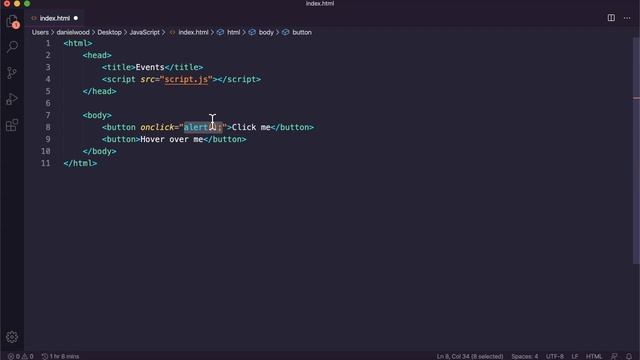Click the 'Click me' button text on line 8
640x360 pixels.
[x=251, y=127]
